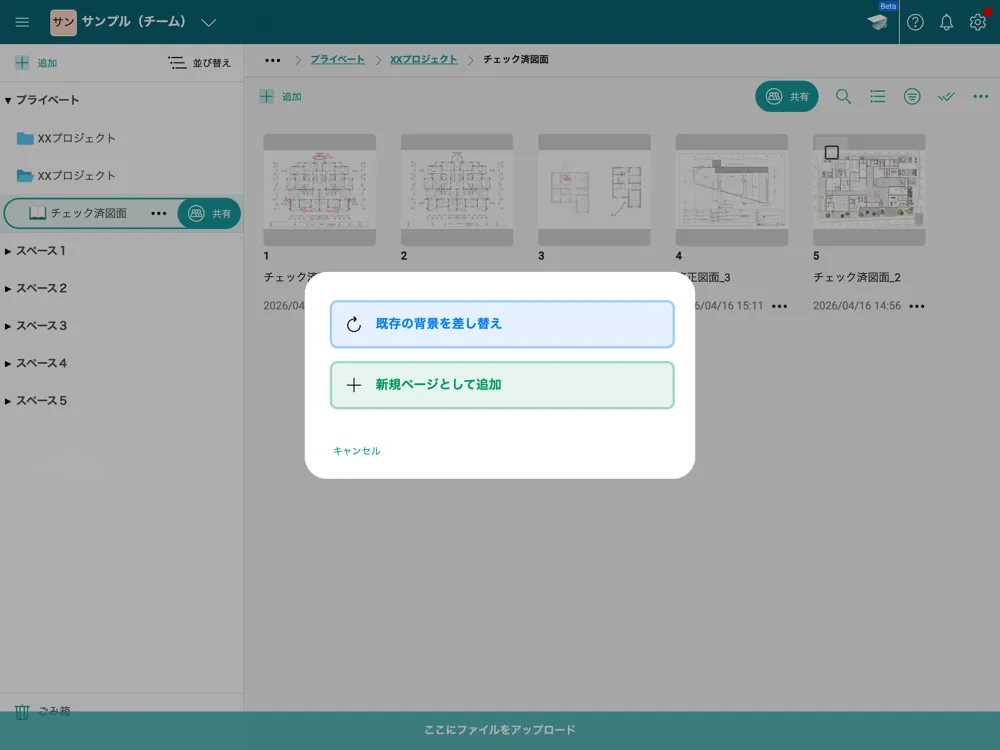Viewport: 1000px width, 750px height.
Task: Click the 並び替え sort button
Action: point(200,62)
